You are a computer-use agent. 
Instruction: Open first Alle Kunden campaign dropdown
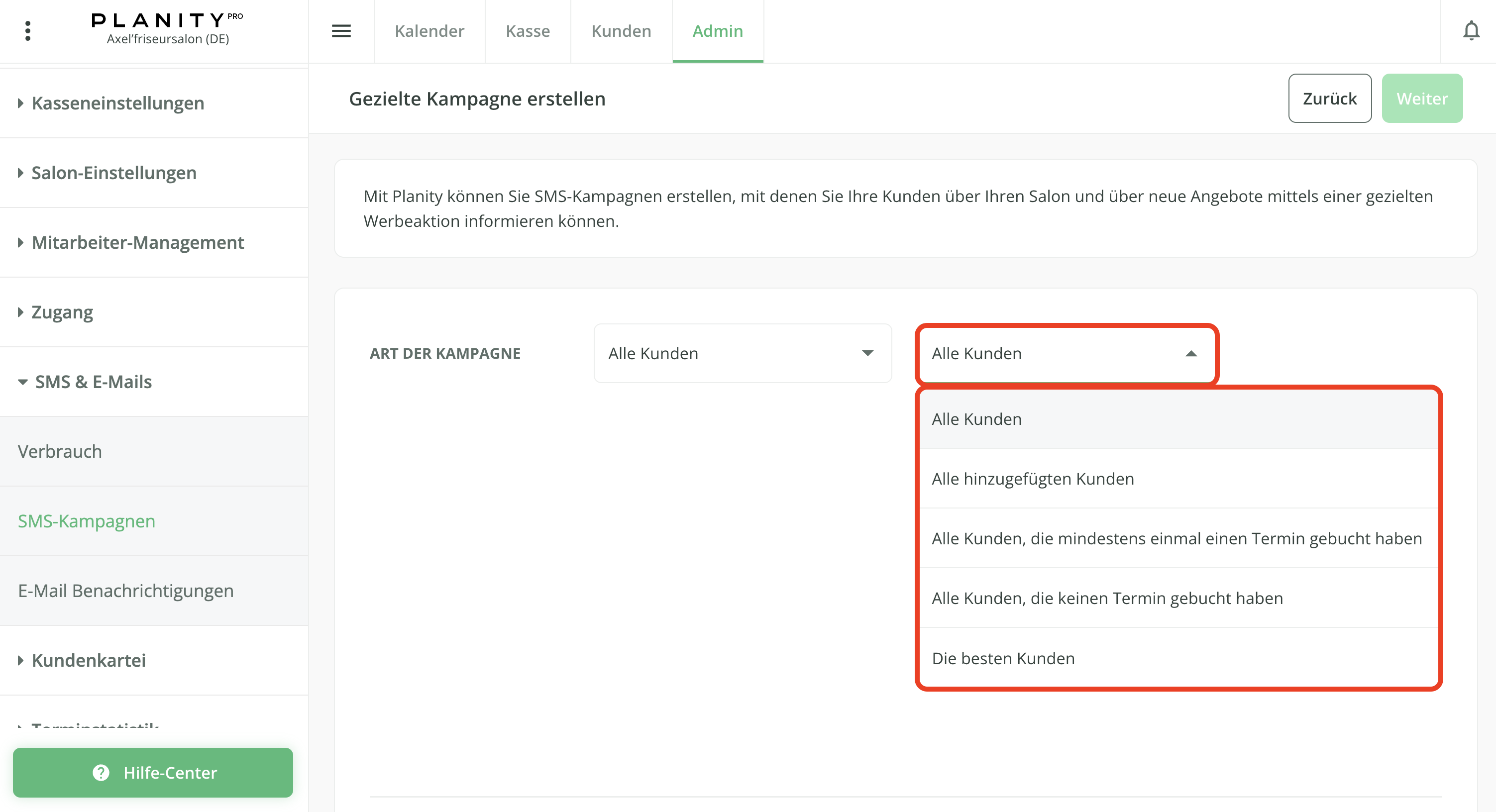pos(742,353)
